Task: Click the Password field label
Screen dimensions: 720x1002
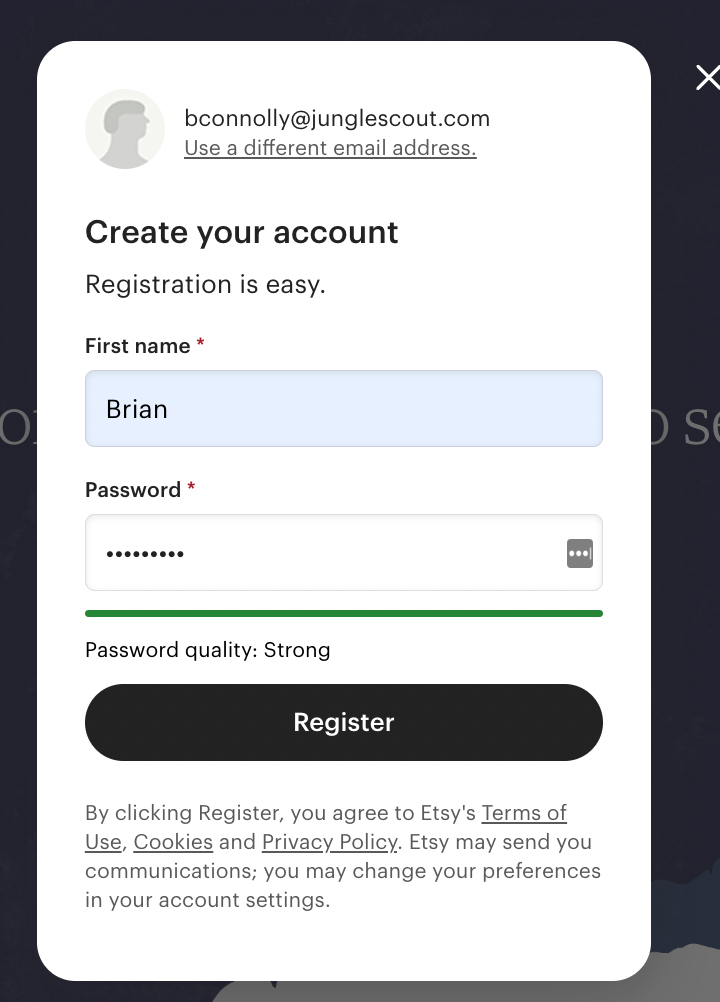Action: [133, 489]
